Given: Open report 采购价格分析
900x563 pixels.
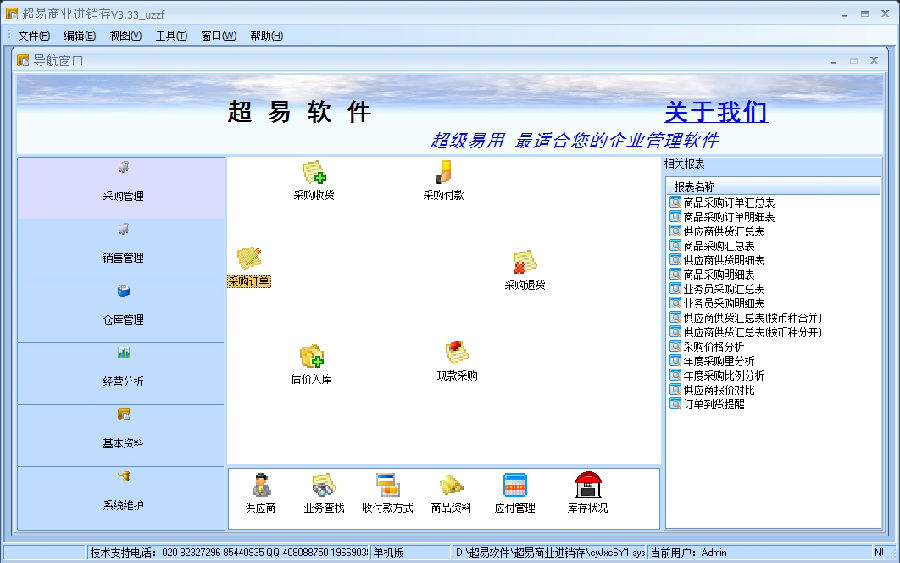Looking at the screenshot, I should (707, 347).
